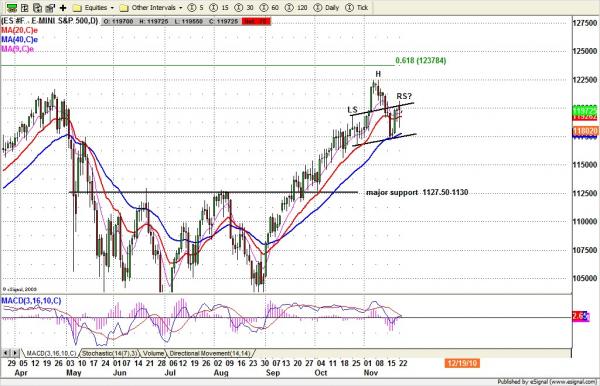Click the 105000 price axis label
This screenshot has width=600, height=386.
pyautogui.click(x=585, y=278)
